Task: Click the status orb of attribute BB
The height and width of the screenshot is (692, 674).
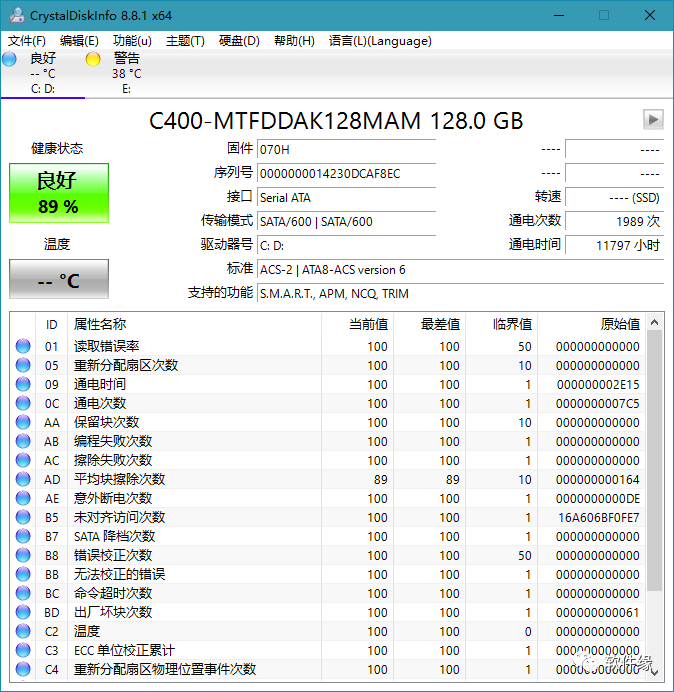Action: point(23,574)
